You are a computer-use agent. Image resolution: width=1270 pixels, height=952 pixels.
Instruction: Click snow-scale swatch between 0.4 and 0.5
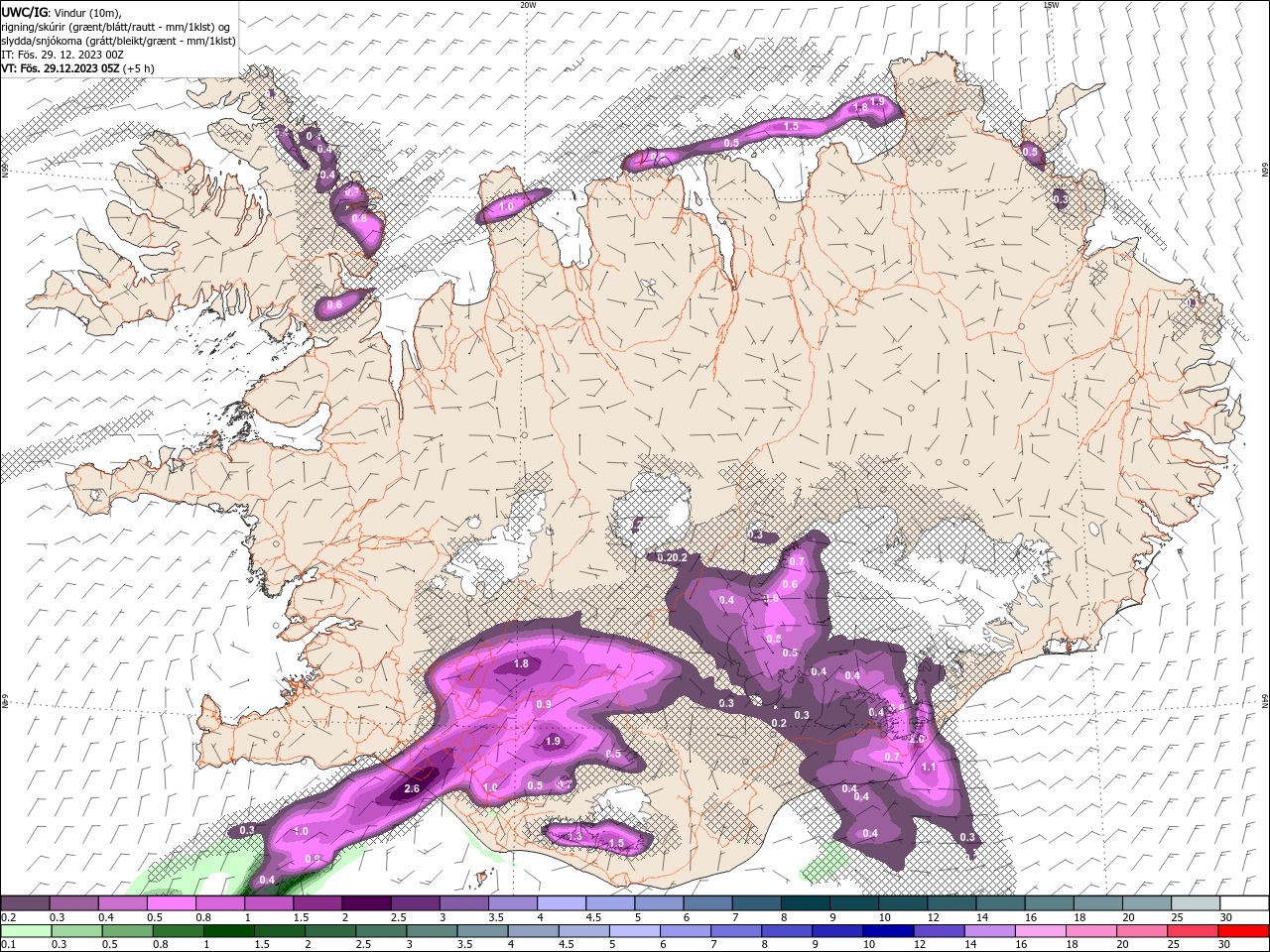(122, 903)
